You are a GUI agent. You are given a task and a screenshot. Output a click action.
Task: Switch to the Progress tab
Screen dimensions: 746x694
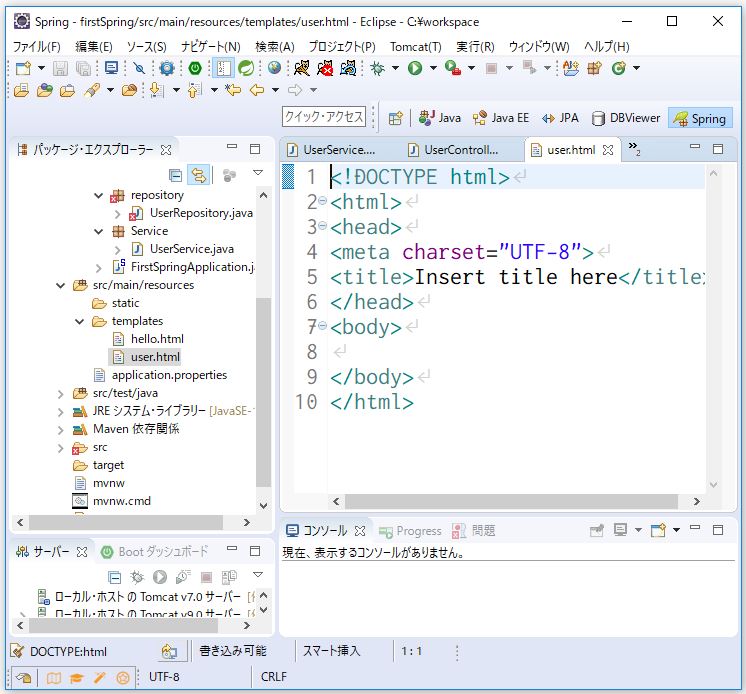pyautogui.click(x=411, y=531)
